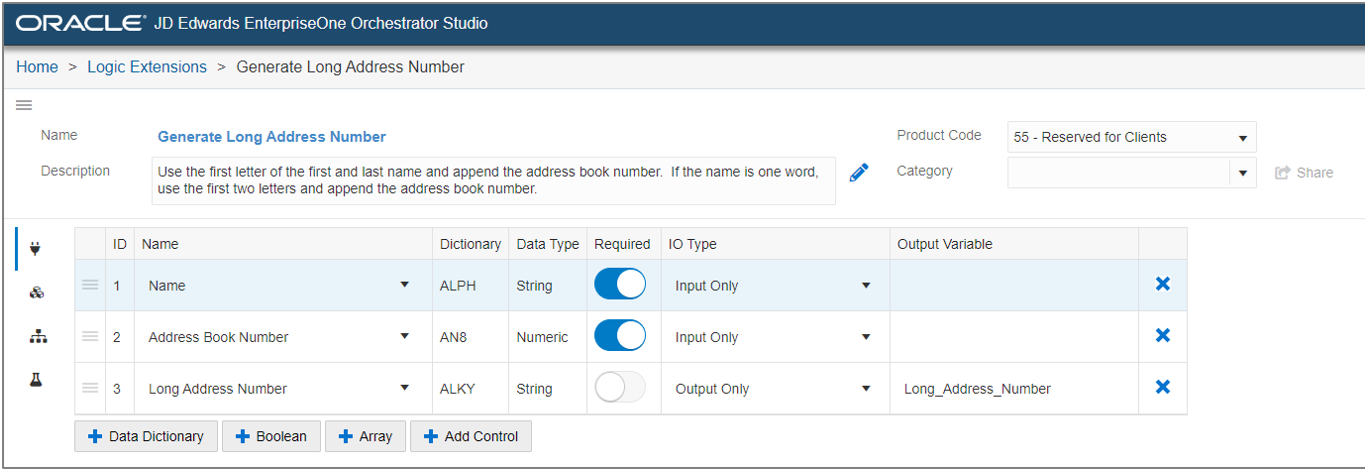Grab drag handle of Long Address Number row
Viewport: 1365px width, 472px height.
[90, 388]
